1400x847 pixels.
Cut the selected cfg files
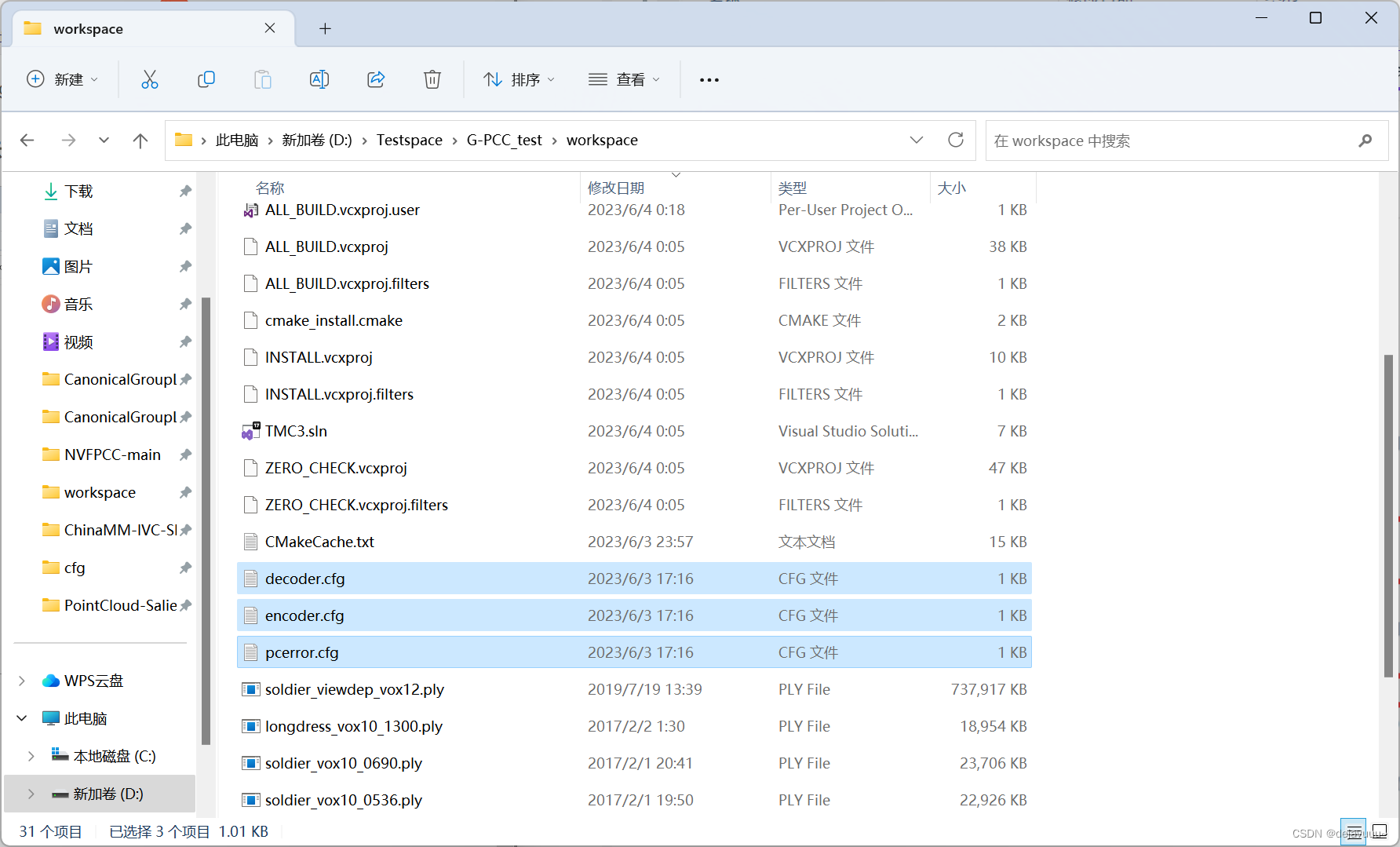[150, 79]
